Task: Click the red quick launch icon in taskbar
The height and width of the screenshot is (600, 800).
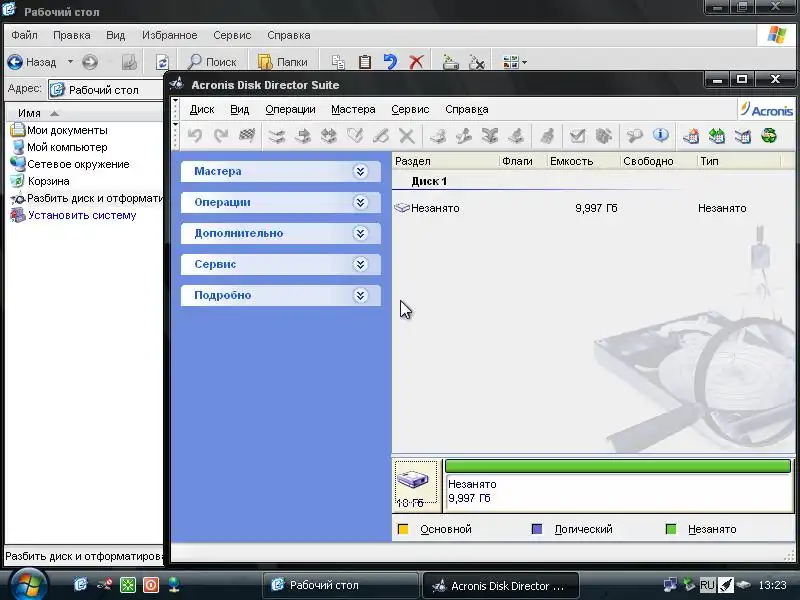Action: [x=151, y=585]
